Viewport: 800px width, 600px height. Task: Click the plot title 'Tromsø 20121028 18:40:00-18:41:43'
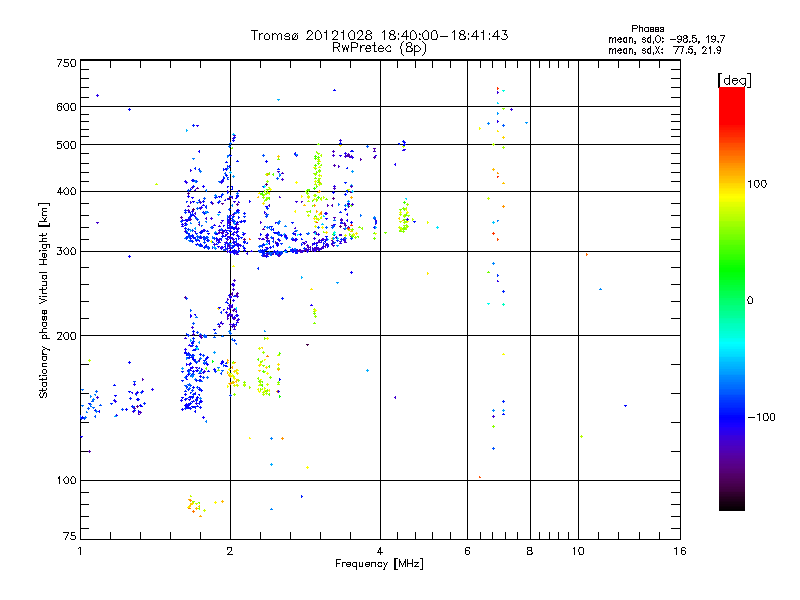click(x=379, y=35)
